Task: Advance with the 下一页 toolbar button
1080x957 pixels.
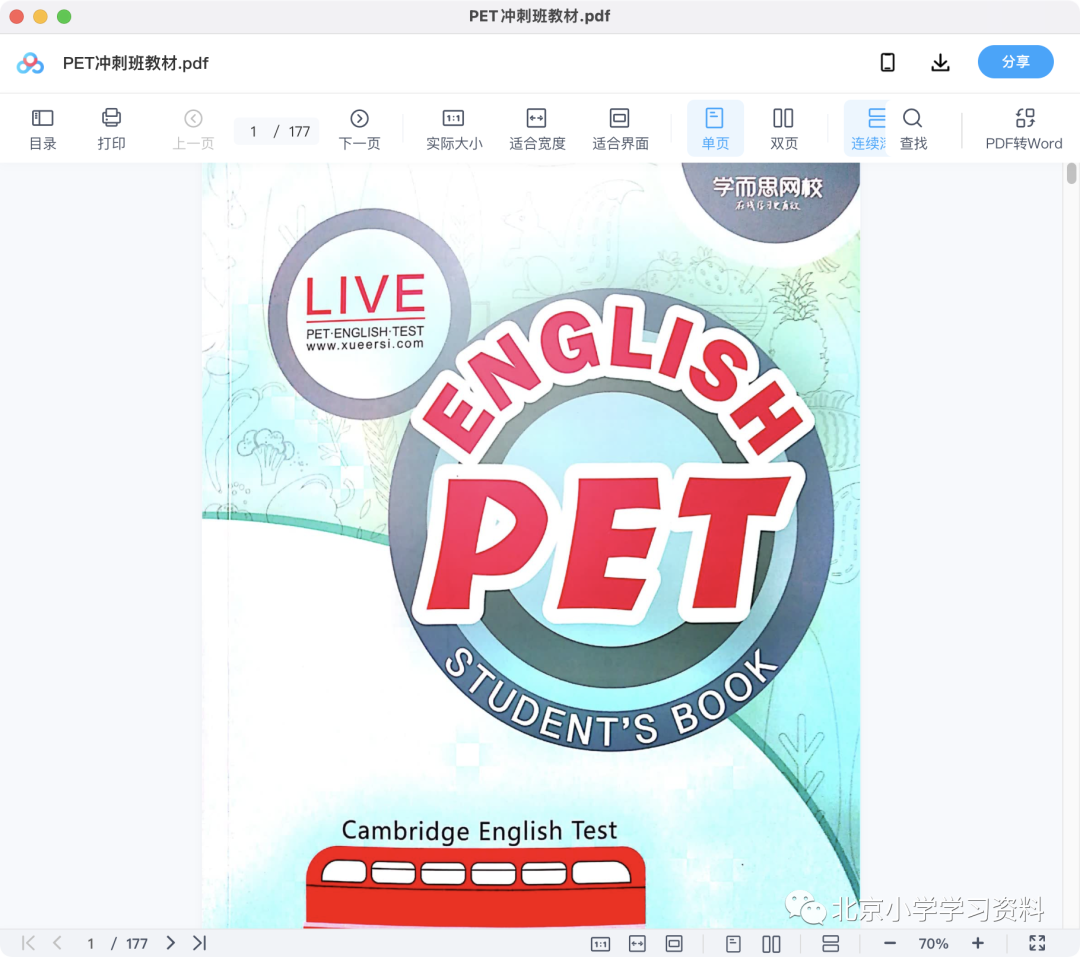Action: (359, 129)
